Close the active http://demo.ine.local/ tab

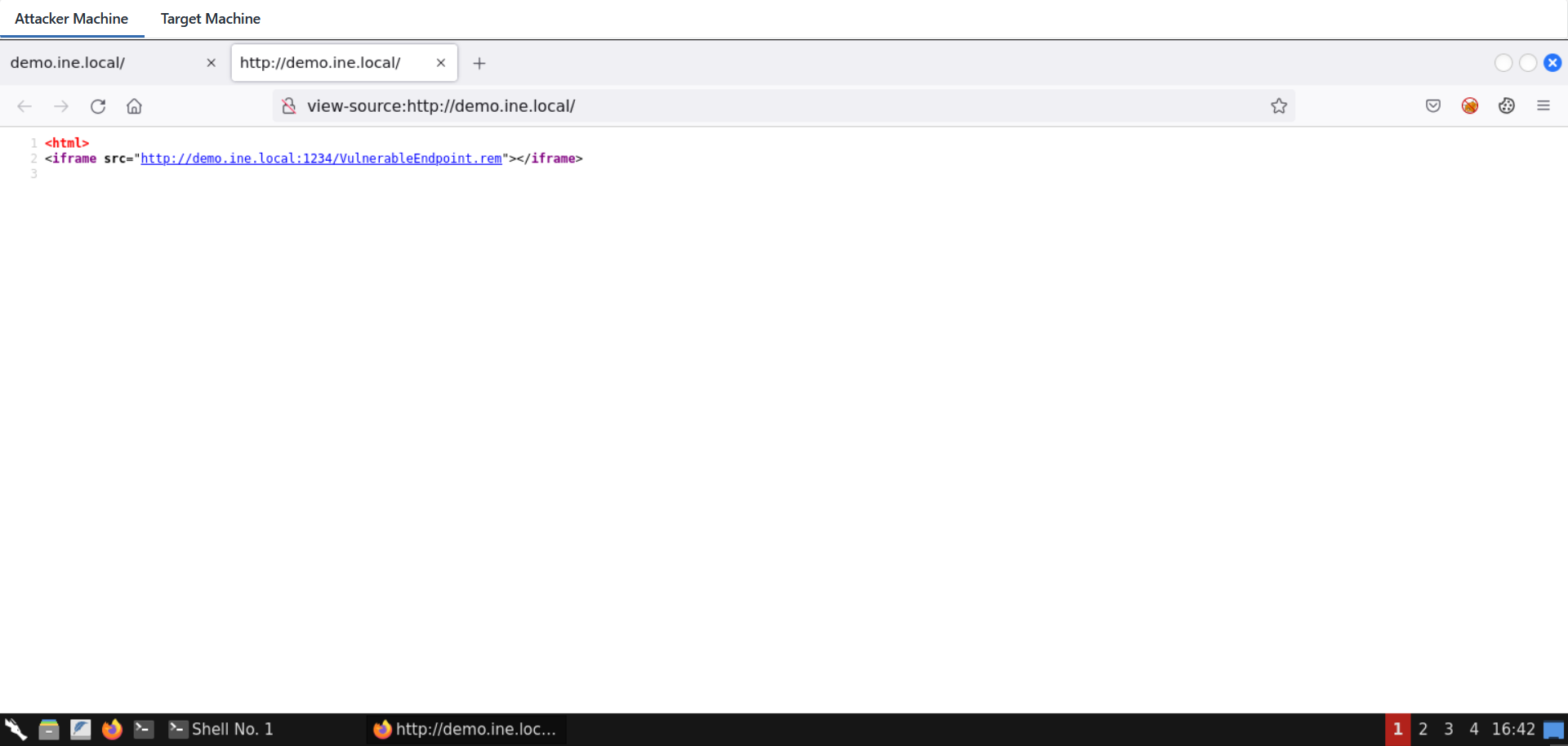point(440,63)
